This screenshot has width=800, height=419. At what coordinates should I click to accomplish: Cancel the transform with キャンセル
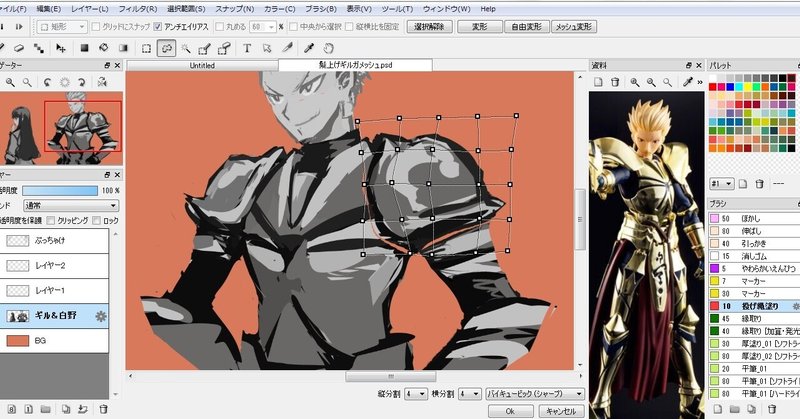(561, 411)
